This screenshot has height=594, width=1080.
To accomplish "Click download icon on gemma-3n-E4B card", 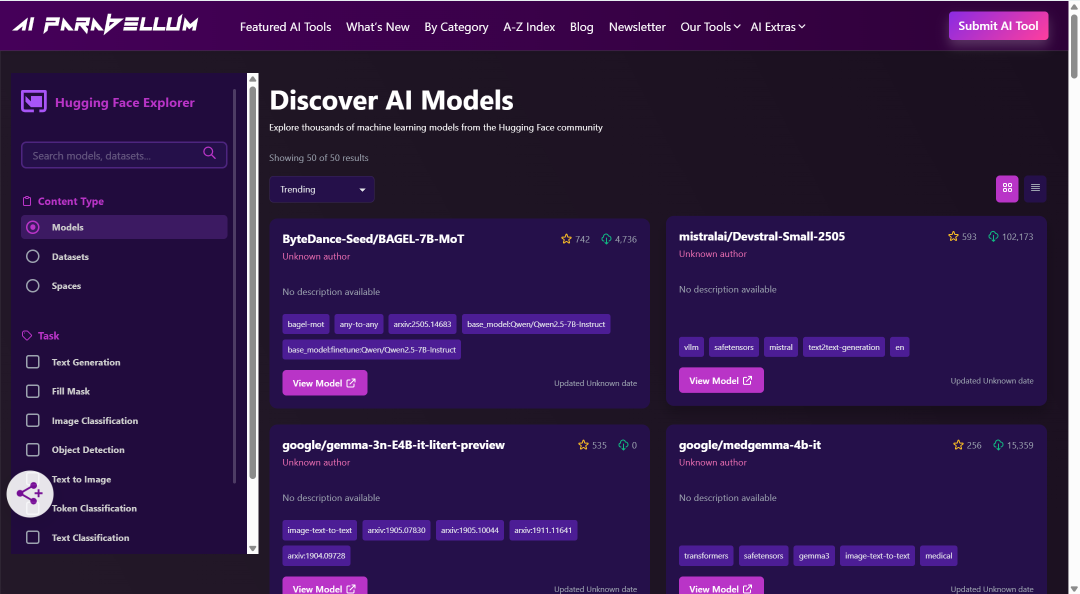I will coord(623,445).
